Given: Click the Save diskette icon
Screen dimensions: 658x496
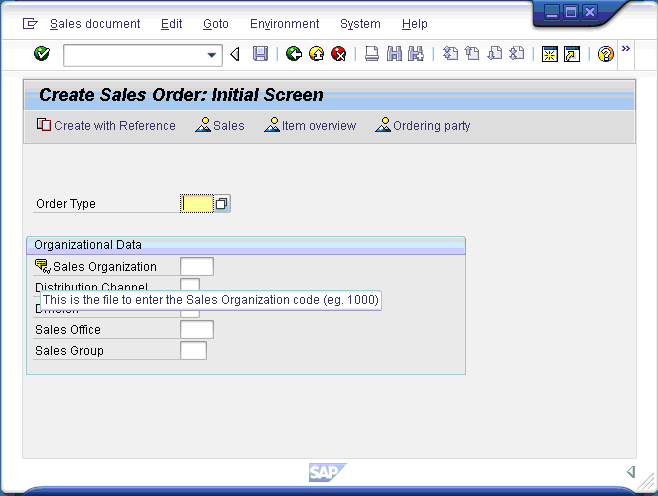Looking at the screenshot, I should [260, 54].
